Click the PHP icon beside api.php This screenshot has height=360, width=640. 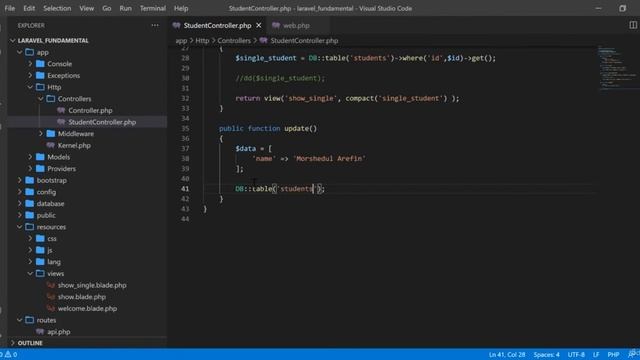[40, 332]
